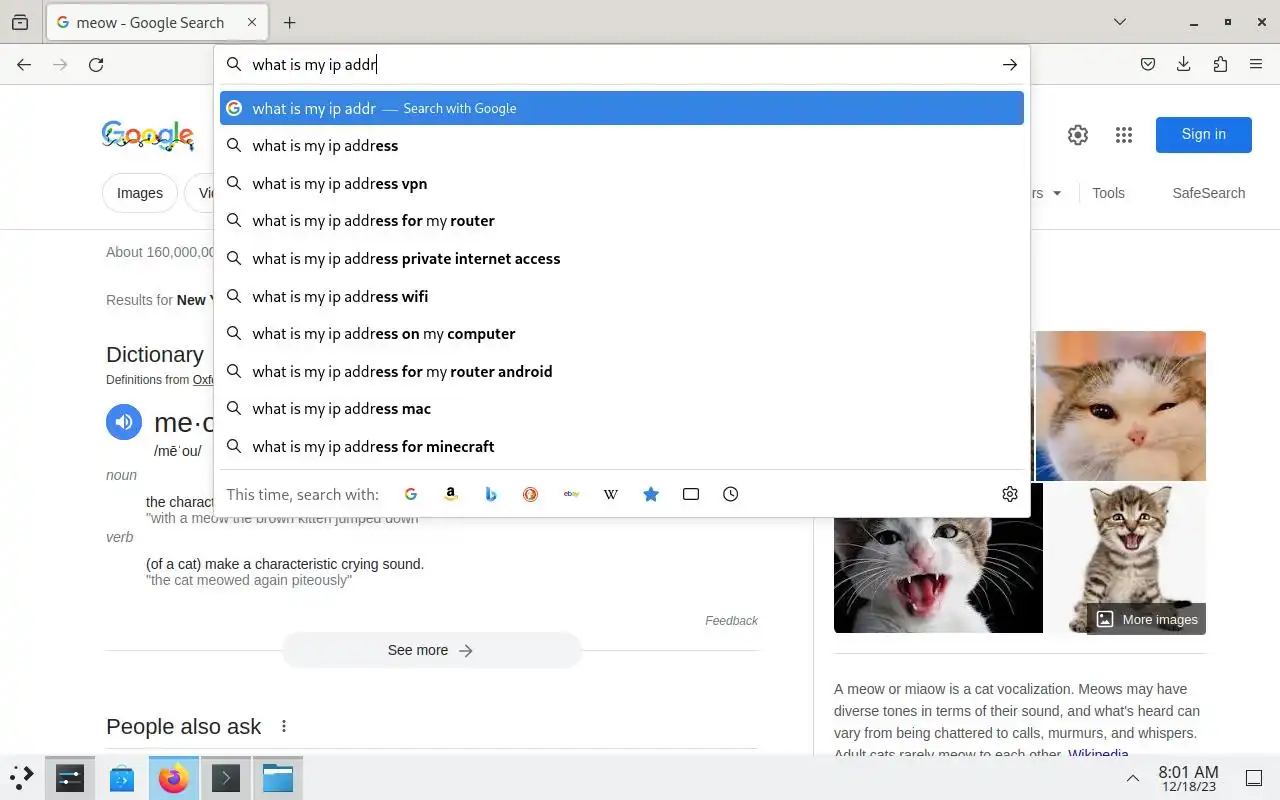Viewport: 1280px width, 800px height.
Task: Click the Go arrow in the address bar
Action: pyautogui.click(x=1010, y=64)
